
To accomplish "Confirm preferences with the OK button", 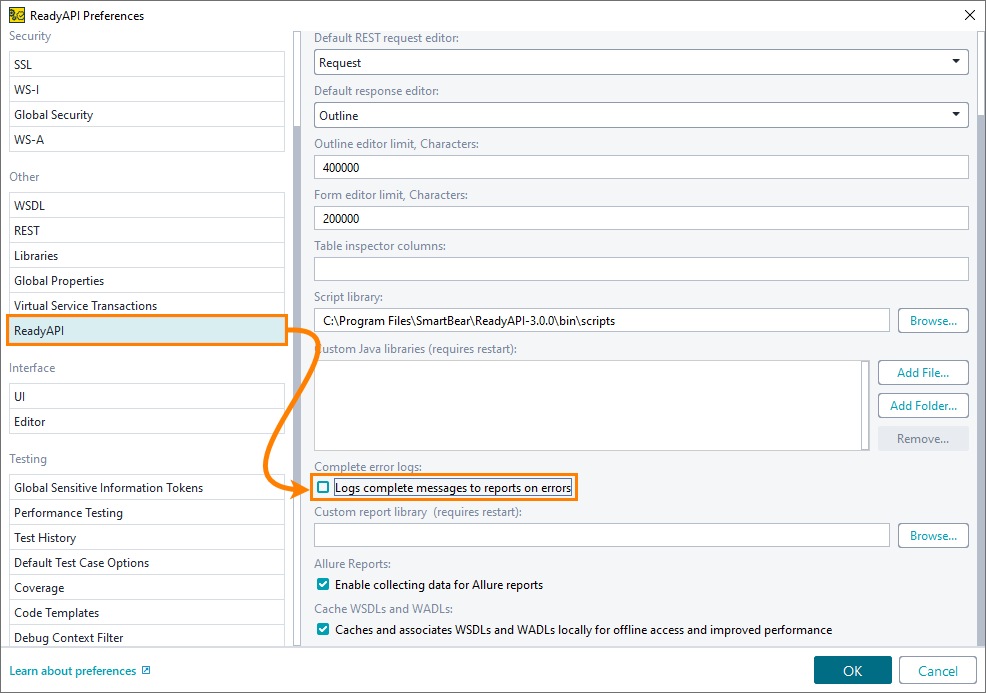I will point(852,670).
